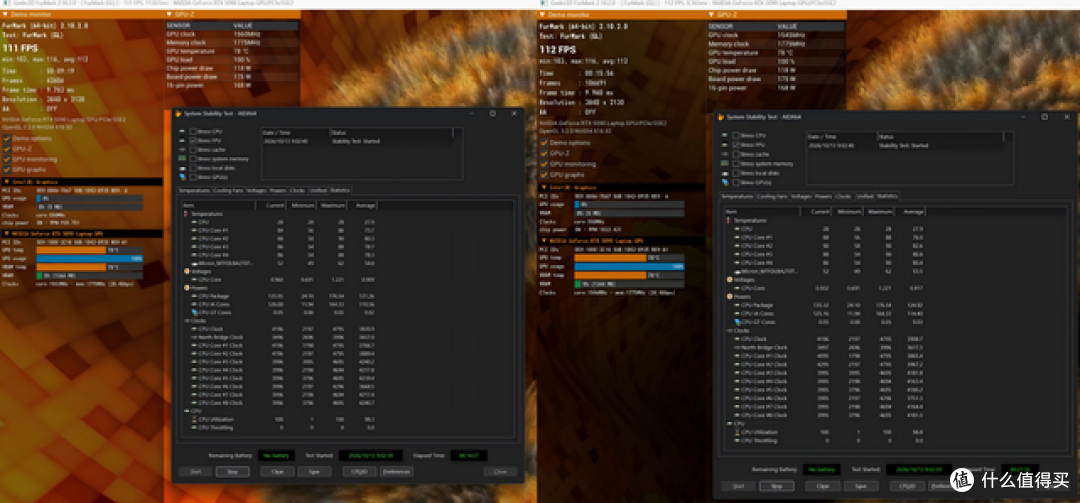This screenshot has height=503, width=1080.
Task: Enable Stress CPU checkbox in left AIDA64 window
Action: click(193, 131)
